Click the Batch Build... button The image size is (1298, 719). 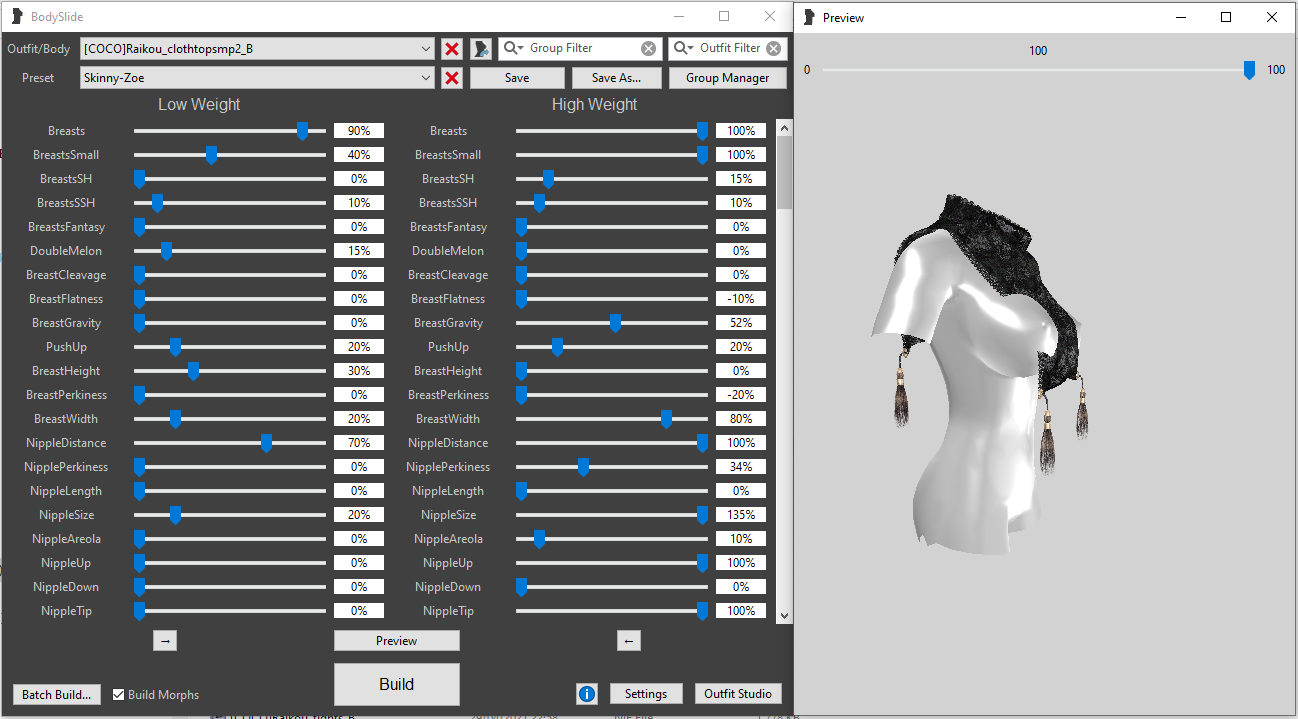pos(57,695)
